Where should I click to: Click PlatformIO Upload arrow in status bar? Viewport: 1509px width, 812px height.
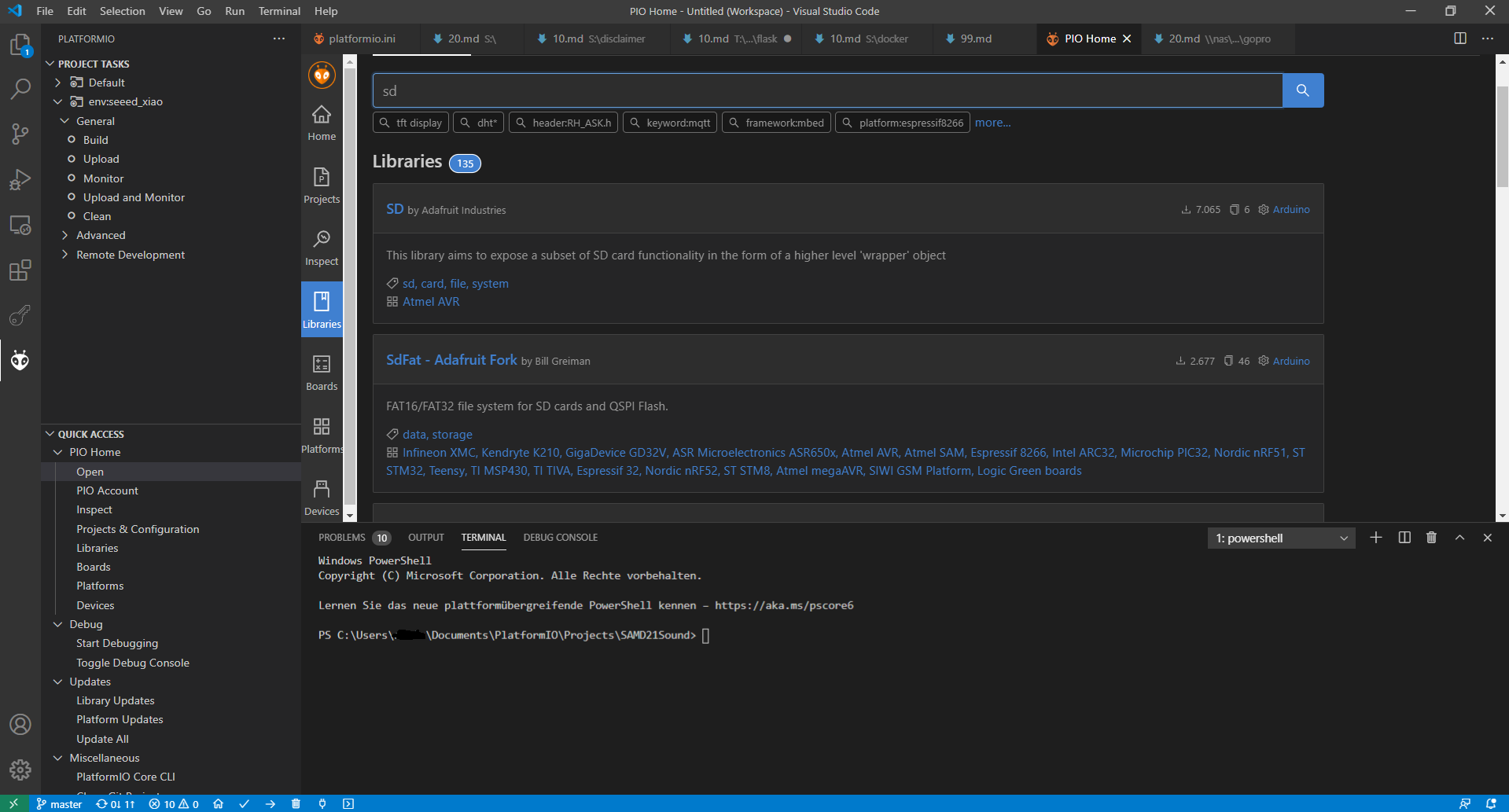point(270,803)
